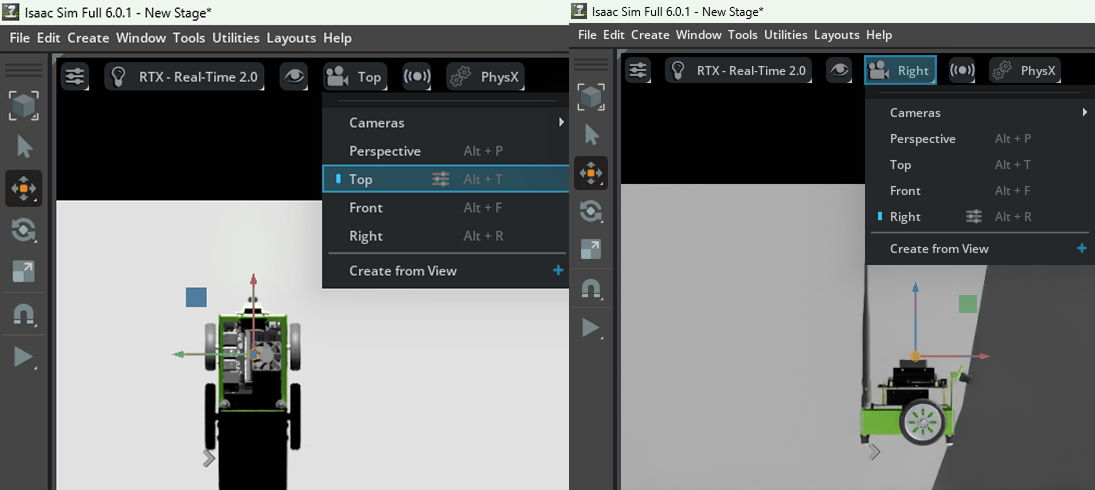Image resolution: width=1095 pixels, height=490 pixels.
Task: Start simulation with Play button in left window
Action: 24,357
